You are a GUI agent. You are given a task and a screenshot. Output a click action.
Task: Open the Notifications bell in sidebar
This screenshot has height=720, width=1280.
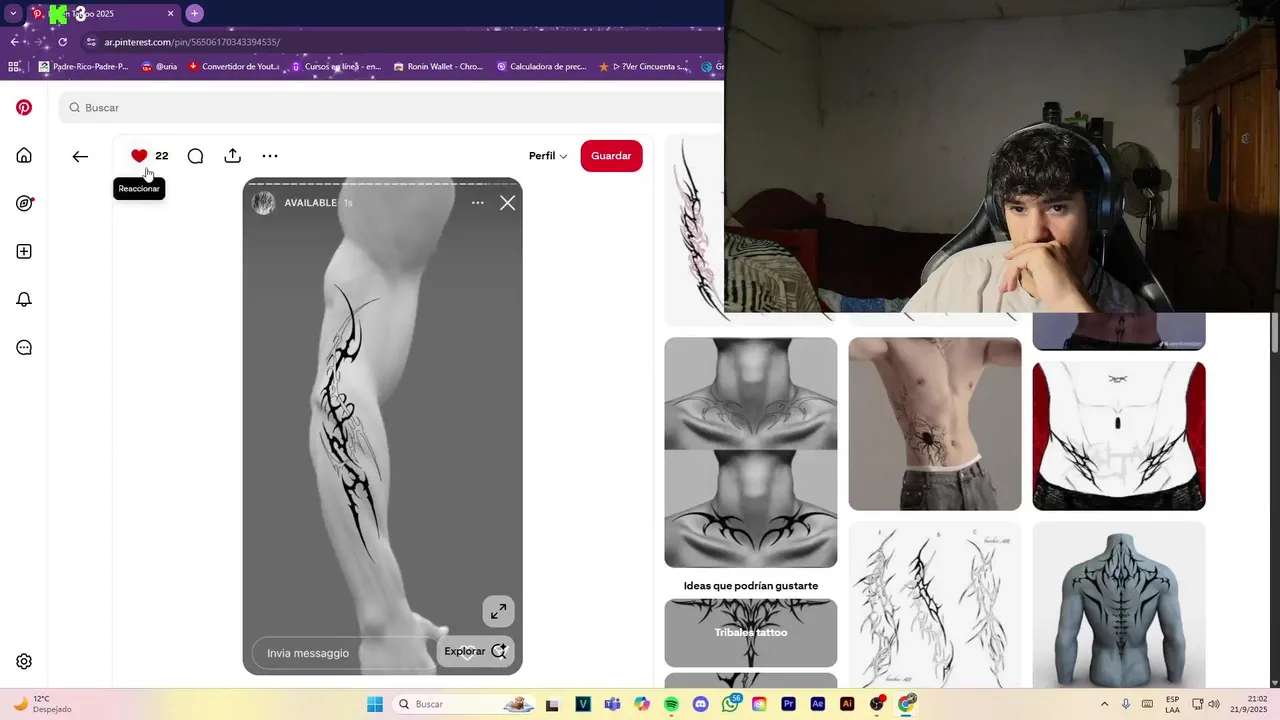click(24, 299)
